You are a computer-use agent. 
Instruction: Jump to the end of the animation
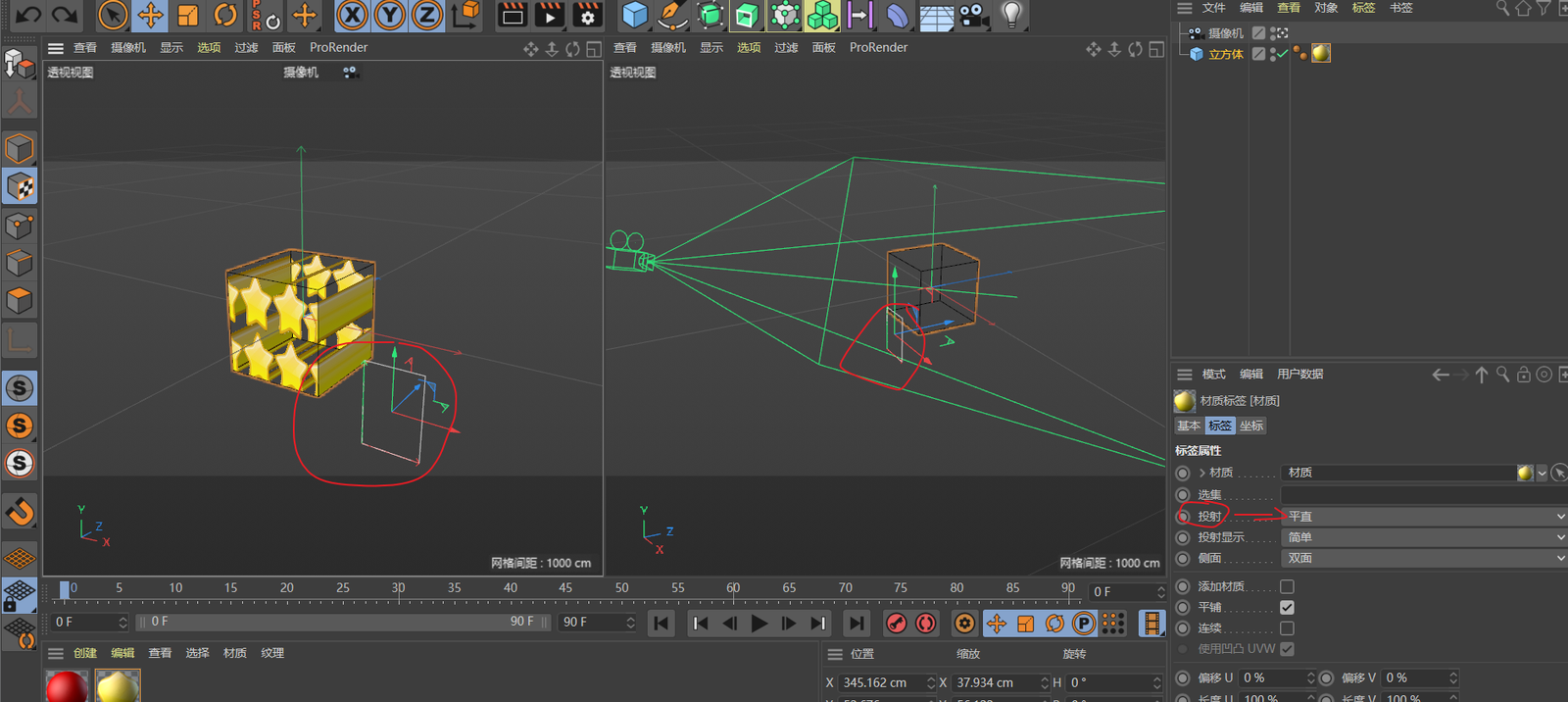856,624
